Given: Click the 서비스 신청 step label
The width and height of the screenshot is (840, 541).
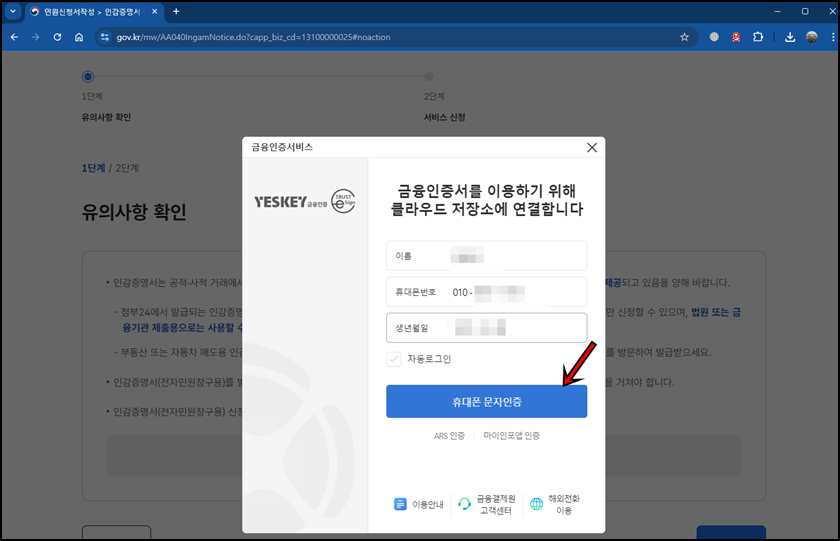Looking at the screenshot, I should 445,117.
